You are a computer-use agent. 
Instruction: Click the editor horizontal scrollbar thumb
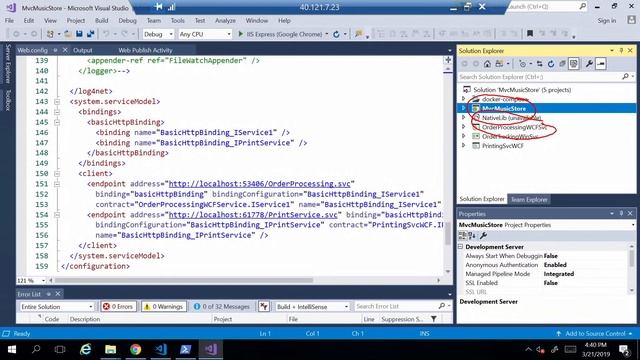pyautogui.click(x=184, y=280)
